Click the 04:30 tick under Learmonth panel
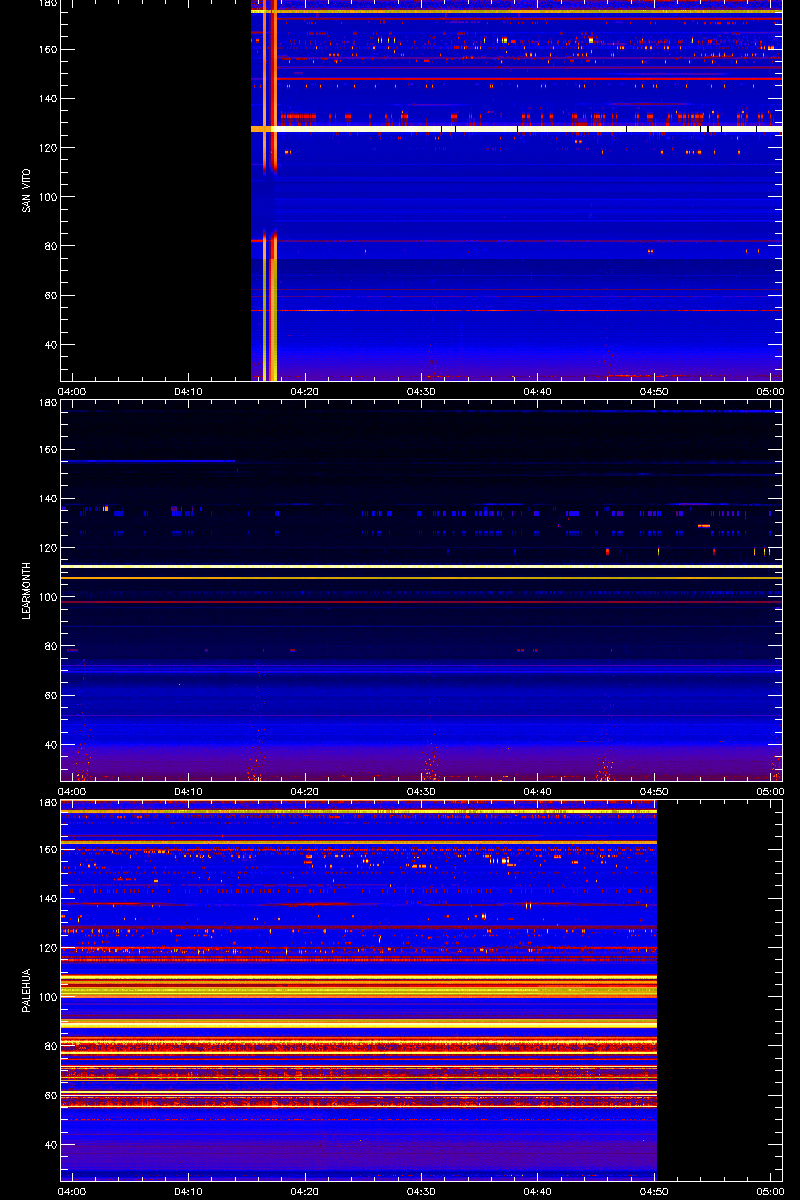800x1200 pixels. click(421, 791)
